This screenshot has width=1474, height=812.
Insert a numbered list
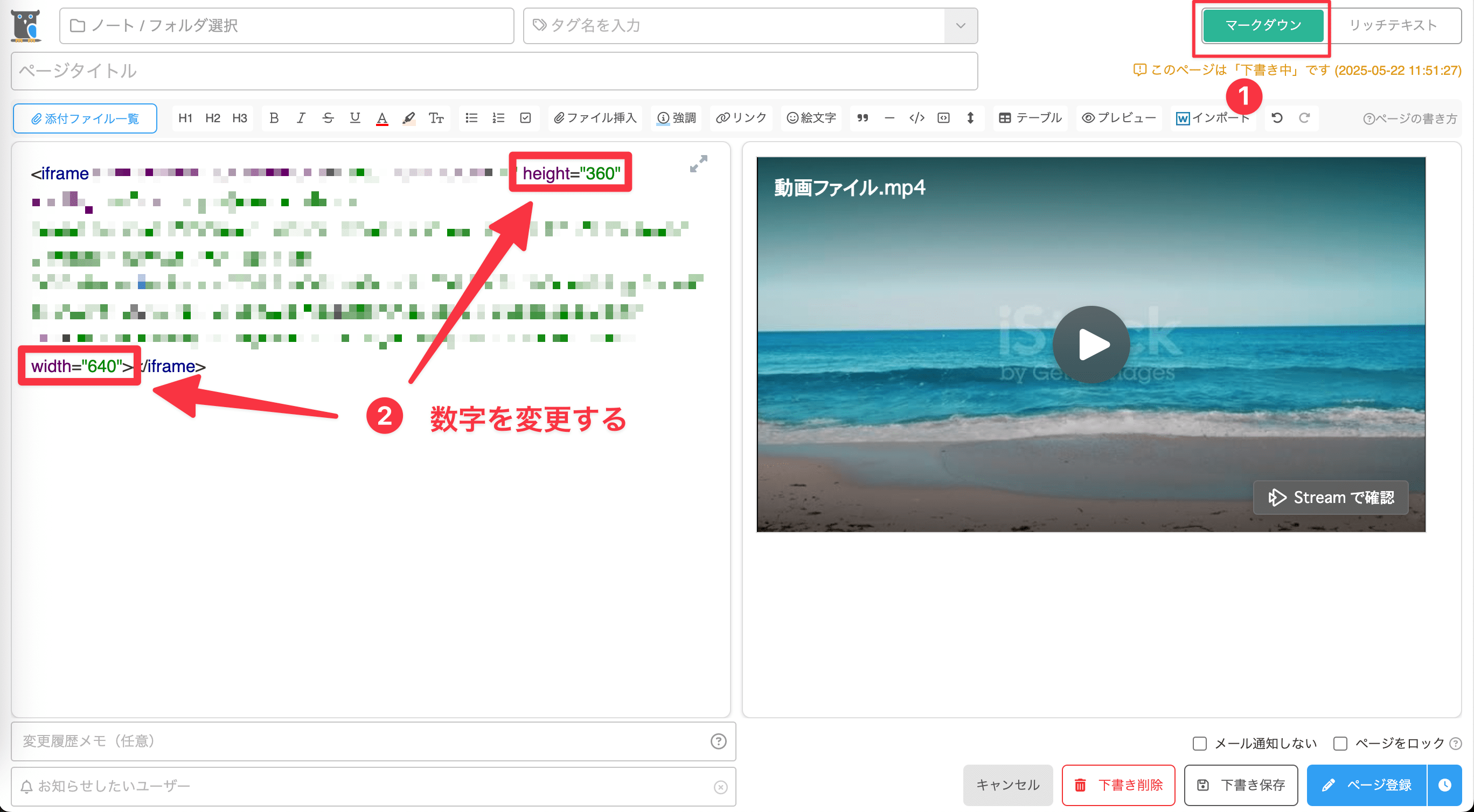click(x=498, y=118)
